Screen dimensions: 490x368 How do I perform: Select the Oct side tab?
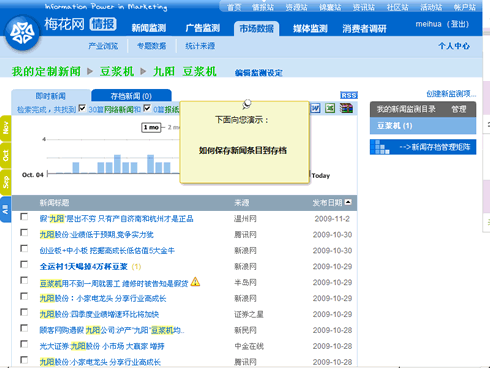tap(6, 156)
